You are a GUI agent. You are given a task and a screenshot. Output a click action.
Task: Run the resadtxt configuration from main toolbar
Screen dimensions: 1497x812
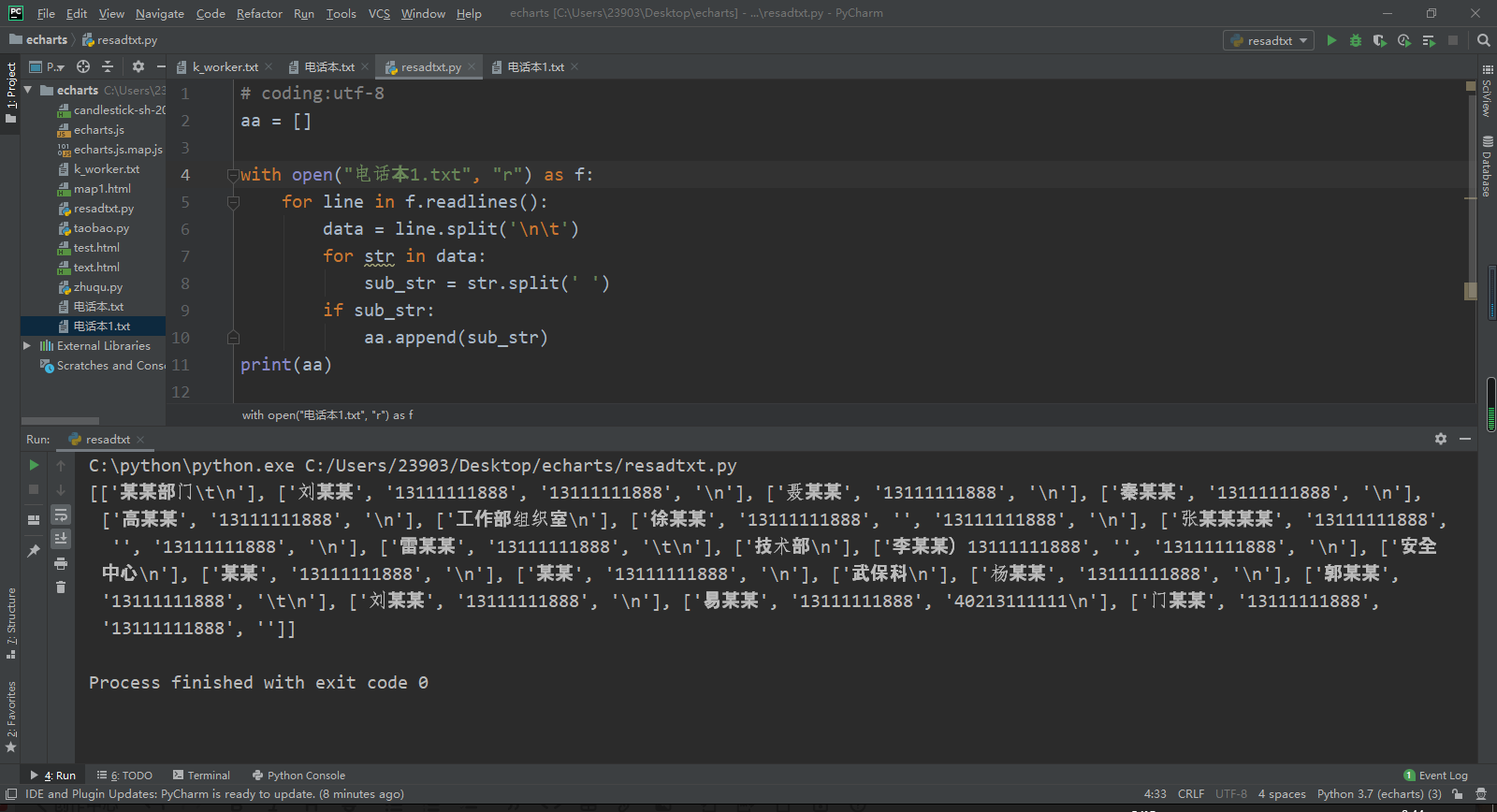point(1331,40)
